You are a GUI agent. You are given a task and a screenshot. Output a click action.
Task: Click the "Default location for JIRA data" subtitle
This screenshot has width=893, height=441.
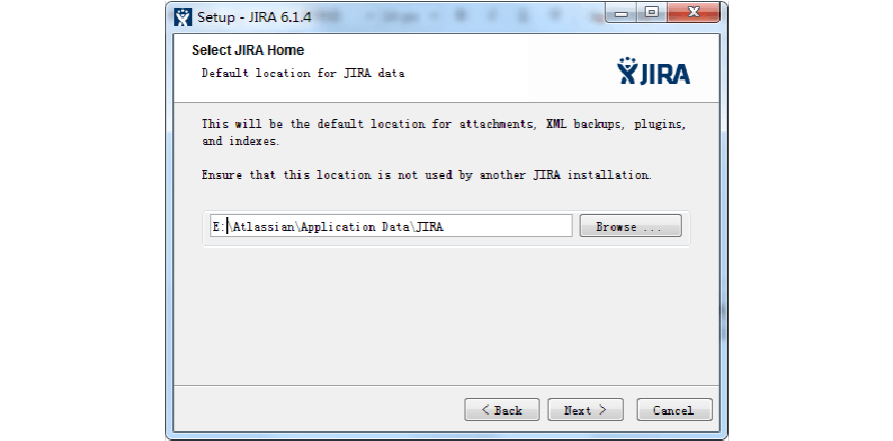pos(302,73)
